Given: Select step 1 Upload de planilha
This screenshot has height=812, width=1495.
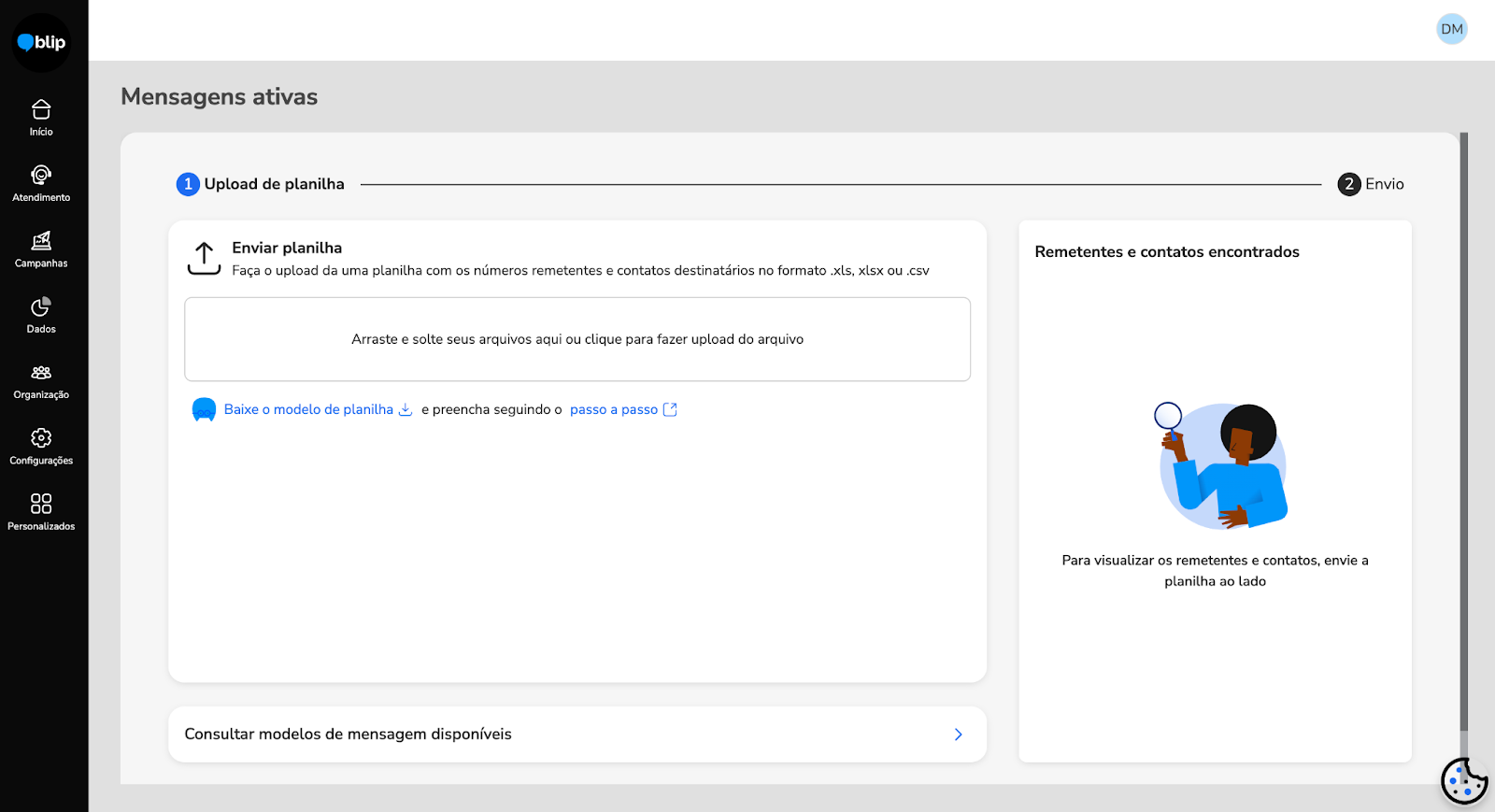Looking at the screenshot, I should pyautogui.click(x=261, y=184).
